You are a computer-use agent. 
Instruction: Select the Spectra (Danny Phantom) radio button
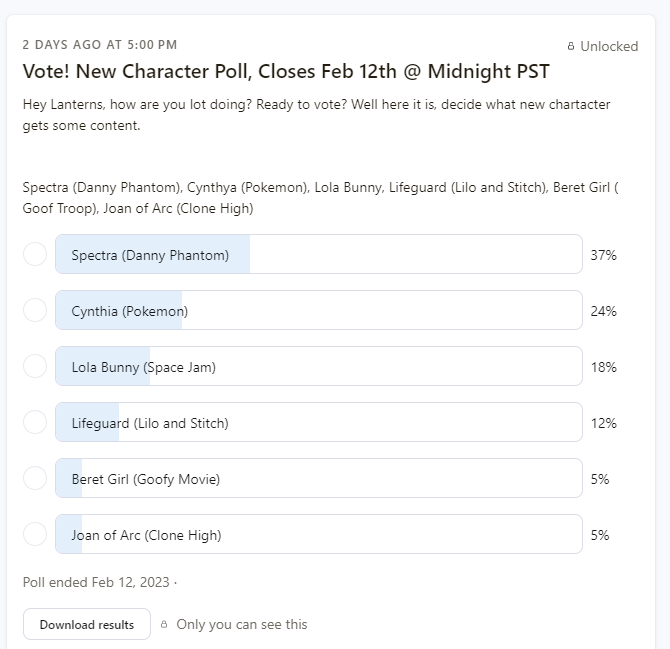click(x=35, y=254)
